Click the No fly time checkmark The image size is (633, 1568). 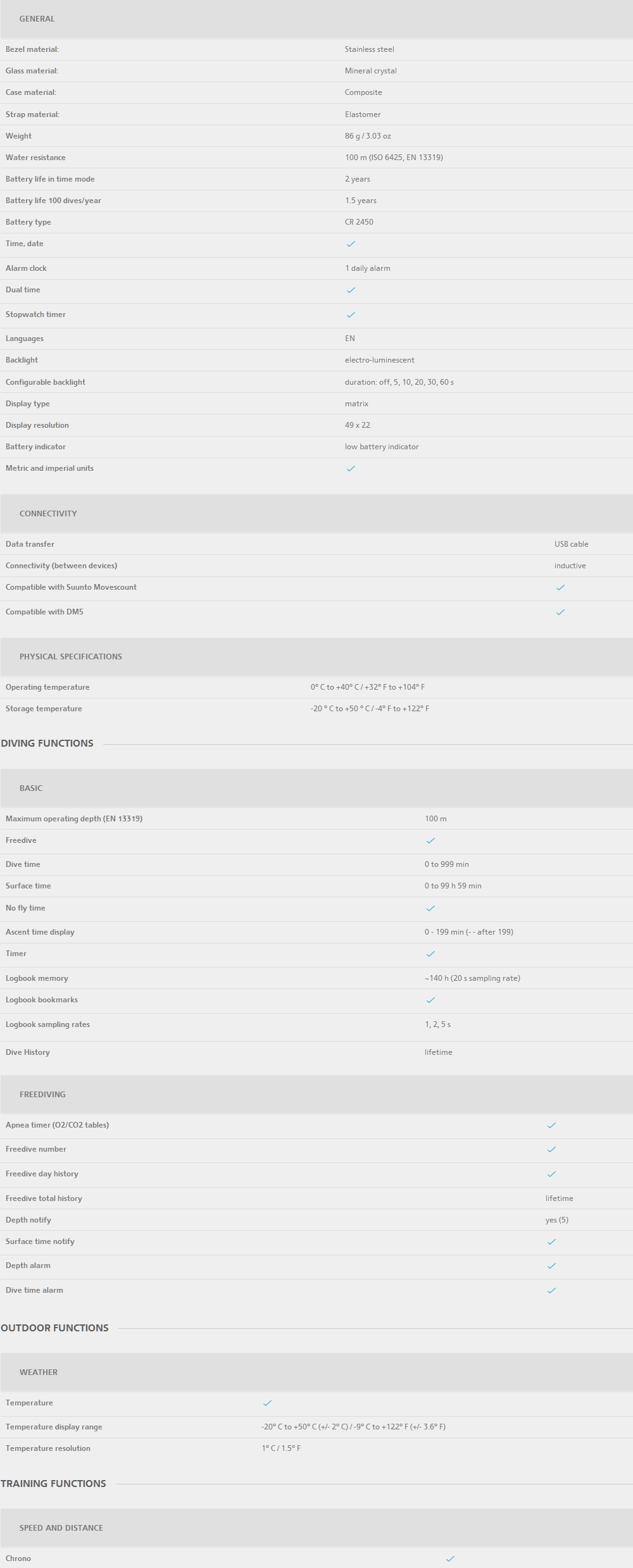[x=430, y=908]
